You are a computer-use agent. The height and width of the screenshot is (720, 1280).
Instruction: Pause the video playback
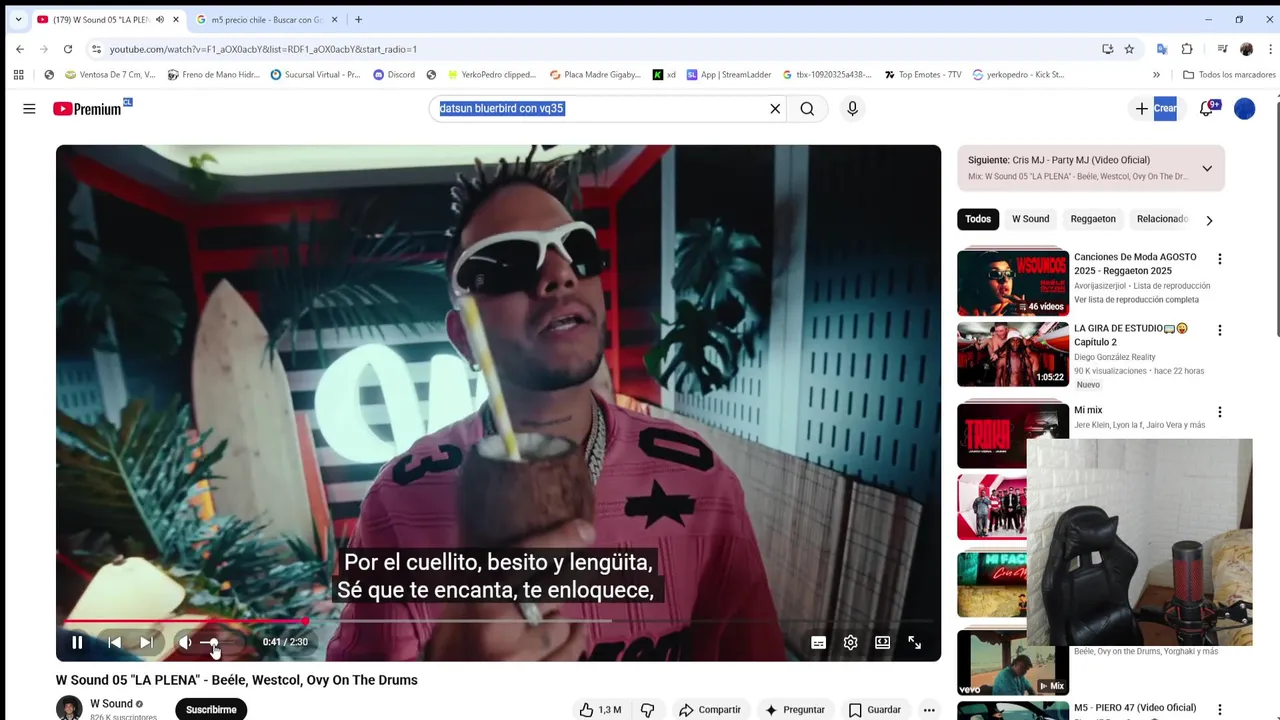click(77, 642)
